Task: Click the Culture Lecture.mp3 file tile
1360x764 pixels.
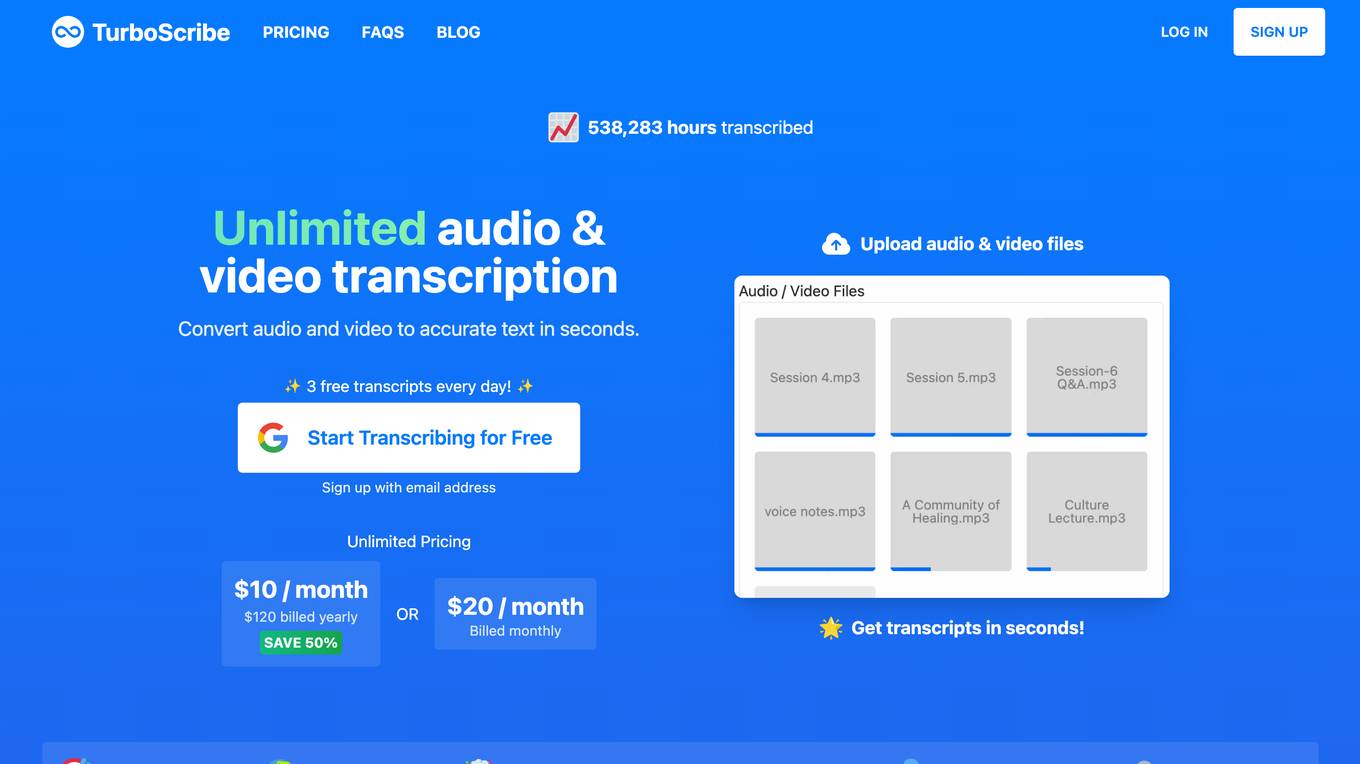Action: click(1087, 511)
